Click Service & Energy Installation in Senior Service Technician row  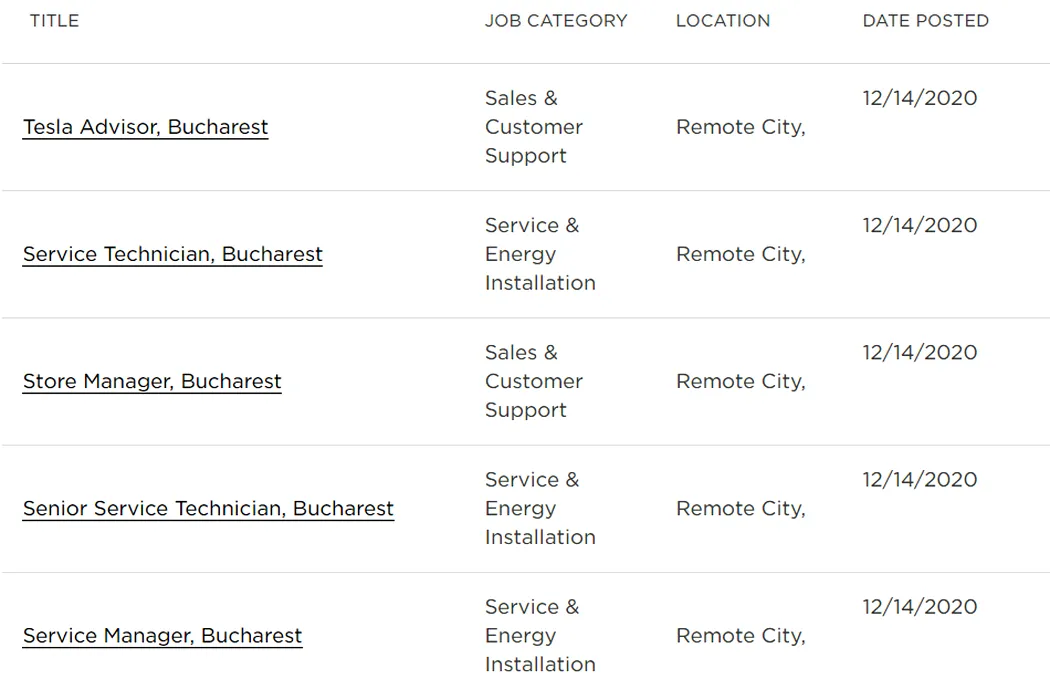540,508
